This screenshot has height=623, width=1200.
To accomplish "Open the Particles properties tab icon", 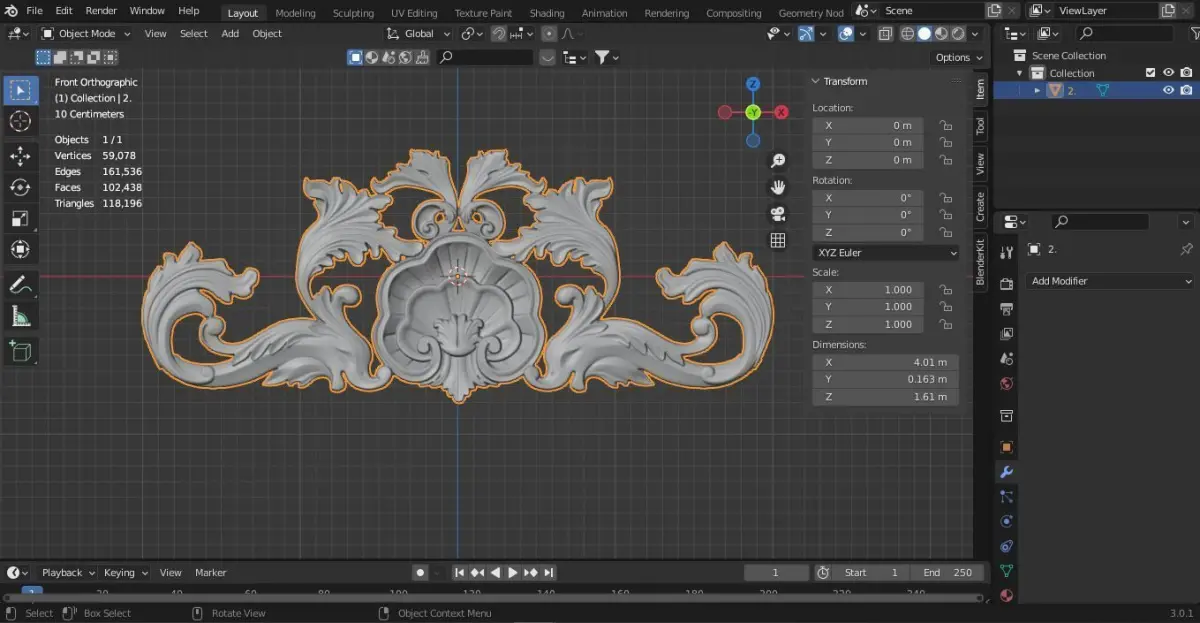I will [1006, 497].
